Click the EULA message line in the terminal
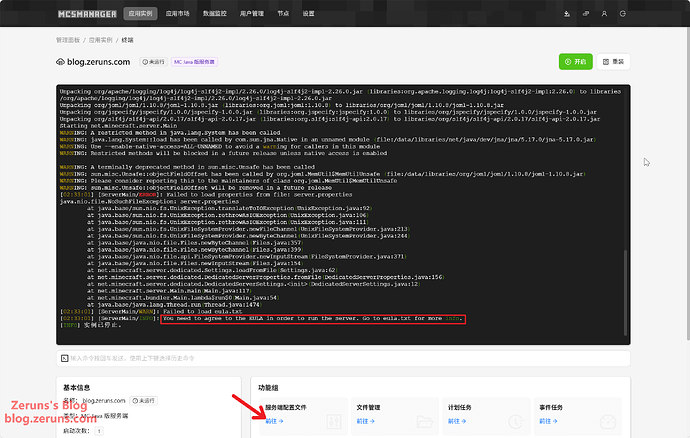690x438 pixels. click(x=313, y=318)
